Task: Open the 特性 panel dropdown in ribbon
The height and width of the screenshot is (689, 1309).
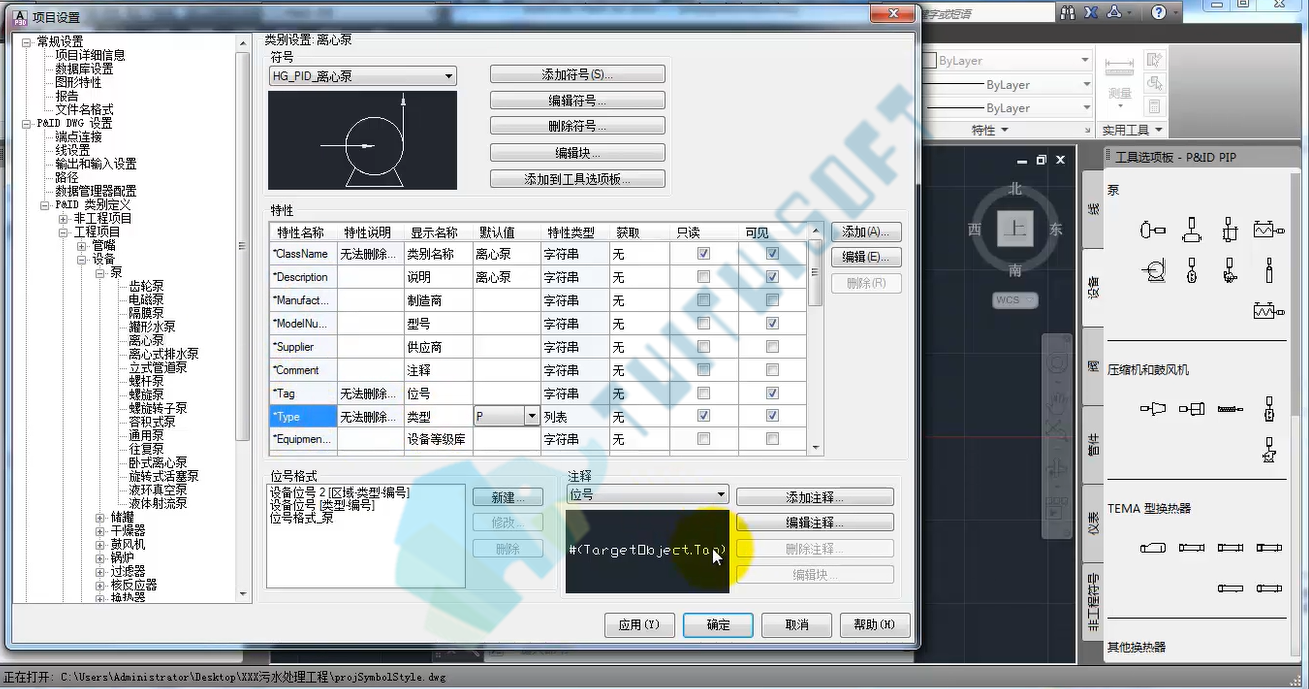Action: tap(990, 130)
